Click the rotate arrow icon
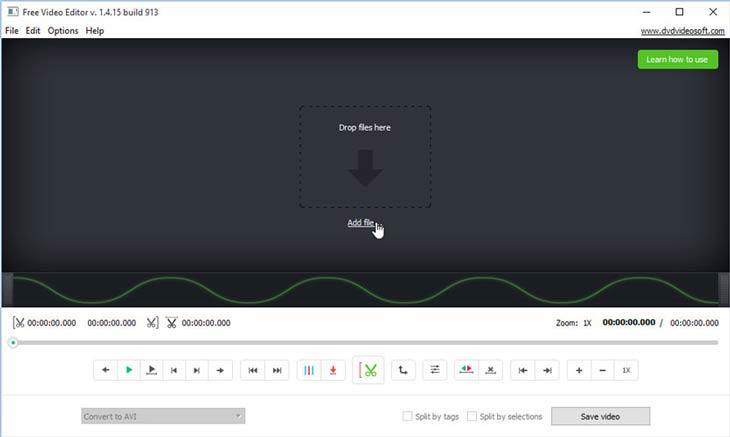Image resolution: width=730 pixels, height=437 pixels. tap(403, 370)
